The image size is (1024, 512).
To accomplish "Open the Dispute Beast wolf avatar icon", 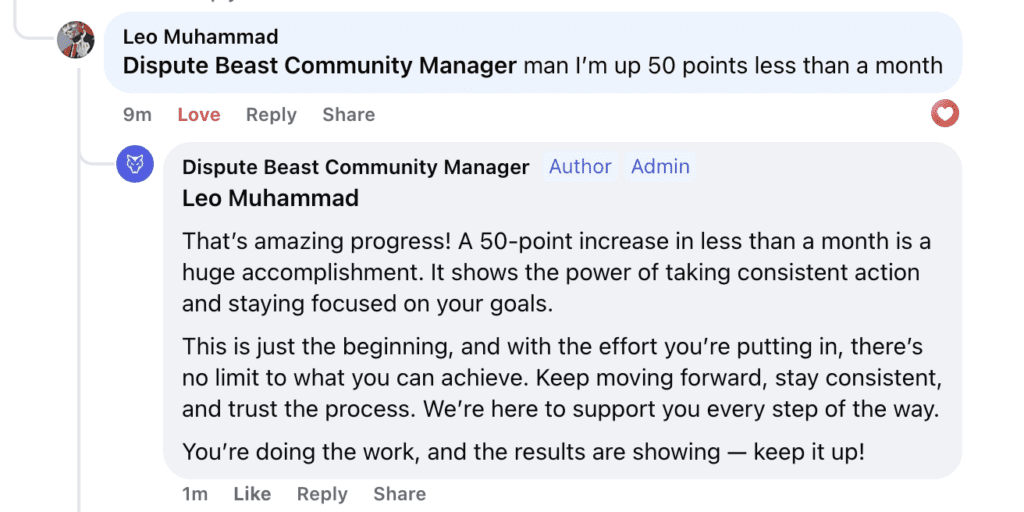I will (135, 165).
